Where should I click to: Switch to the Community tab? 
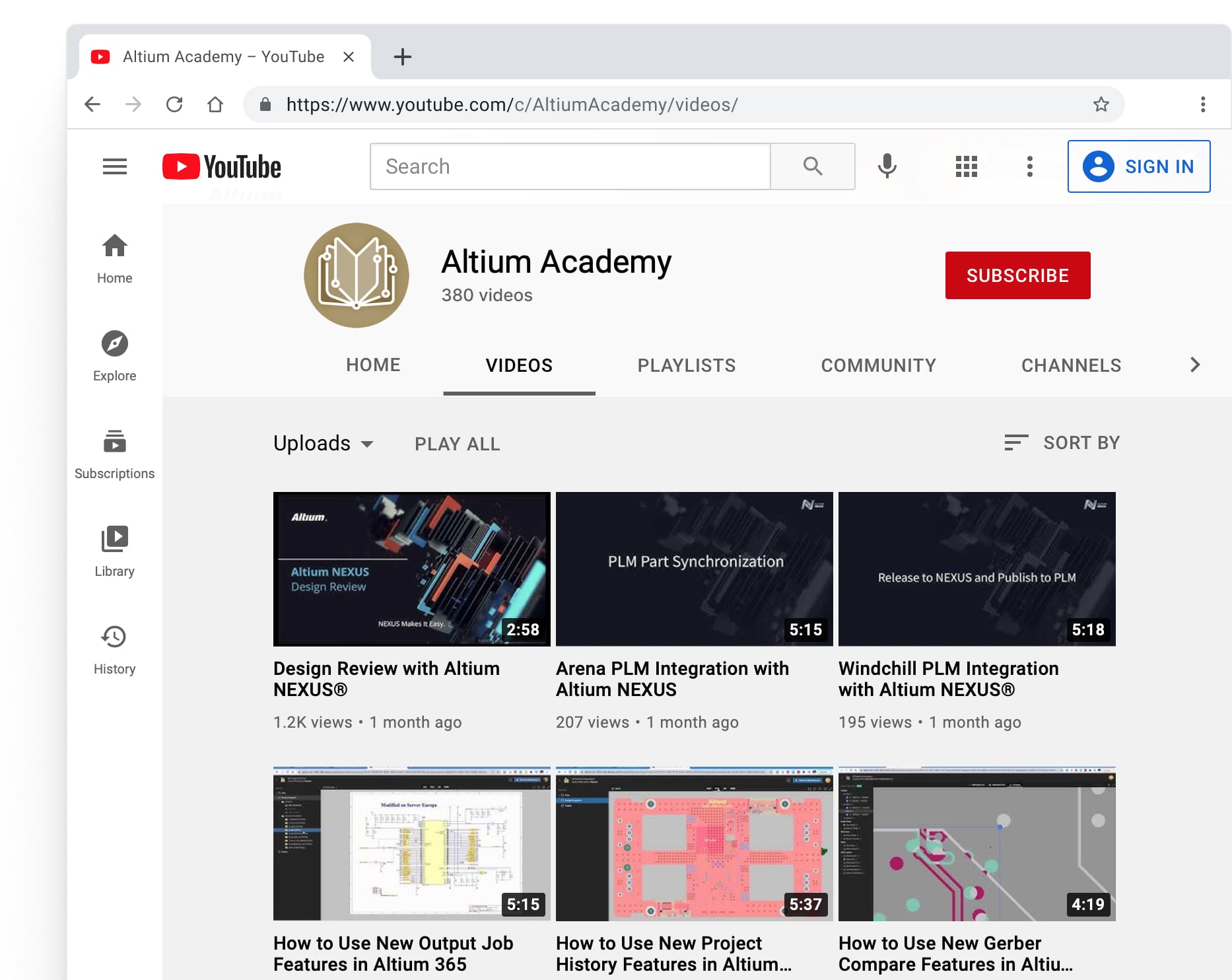(x=878, y=365)
